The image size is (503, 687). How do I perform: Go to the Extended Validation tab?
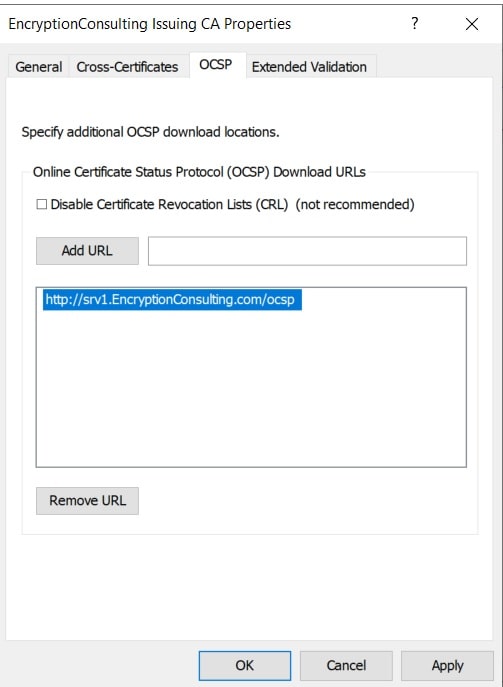[x=309, y=67]
